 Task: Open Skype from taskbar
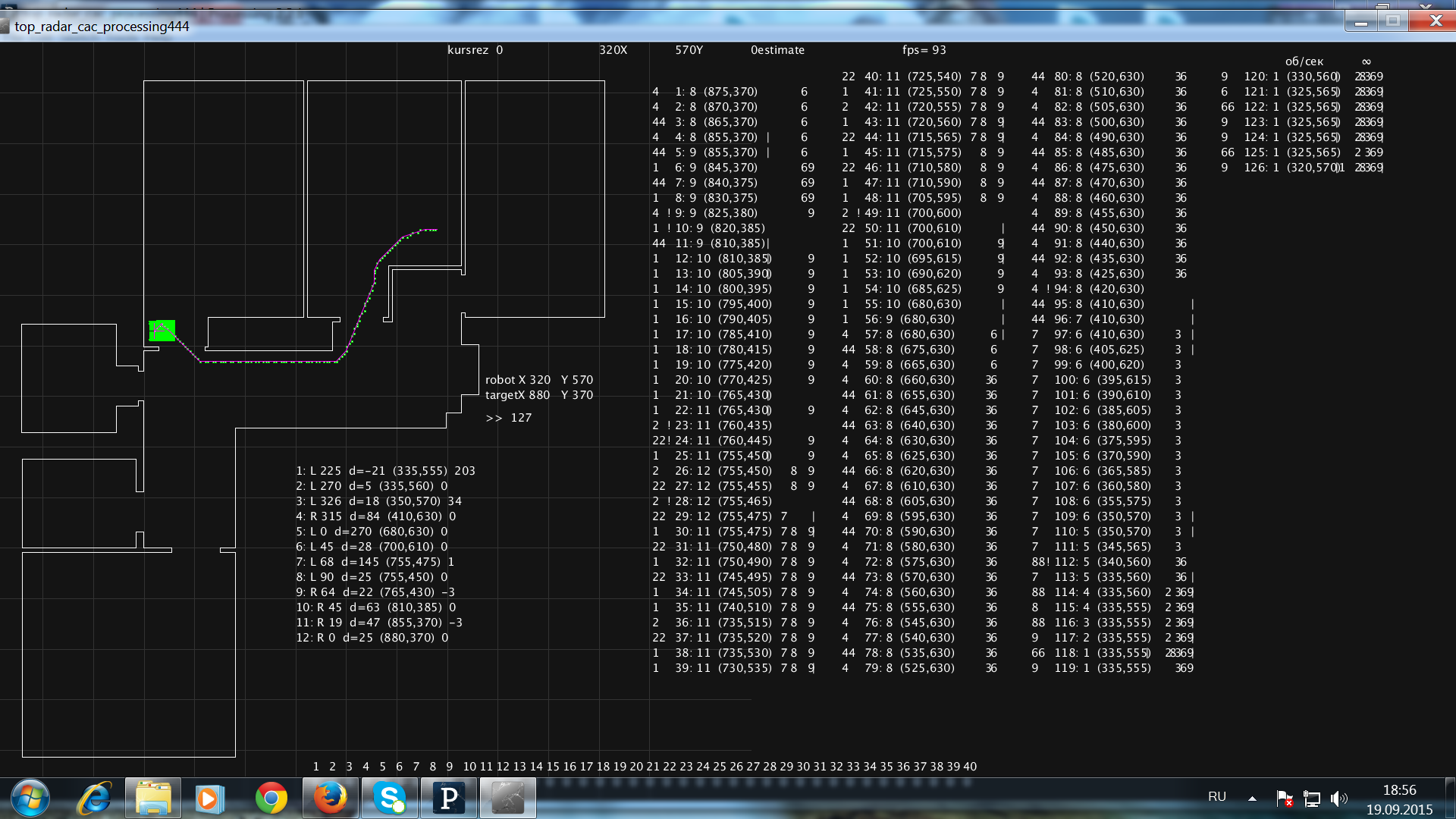pos(390,799)
